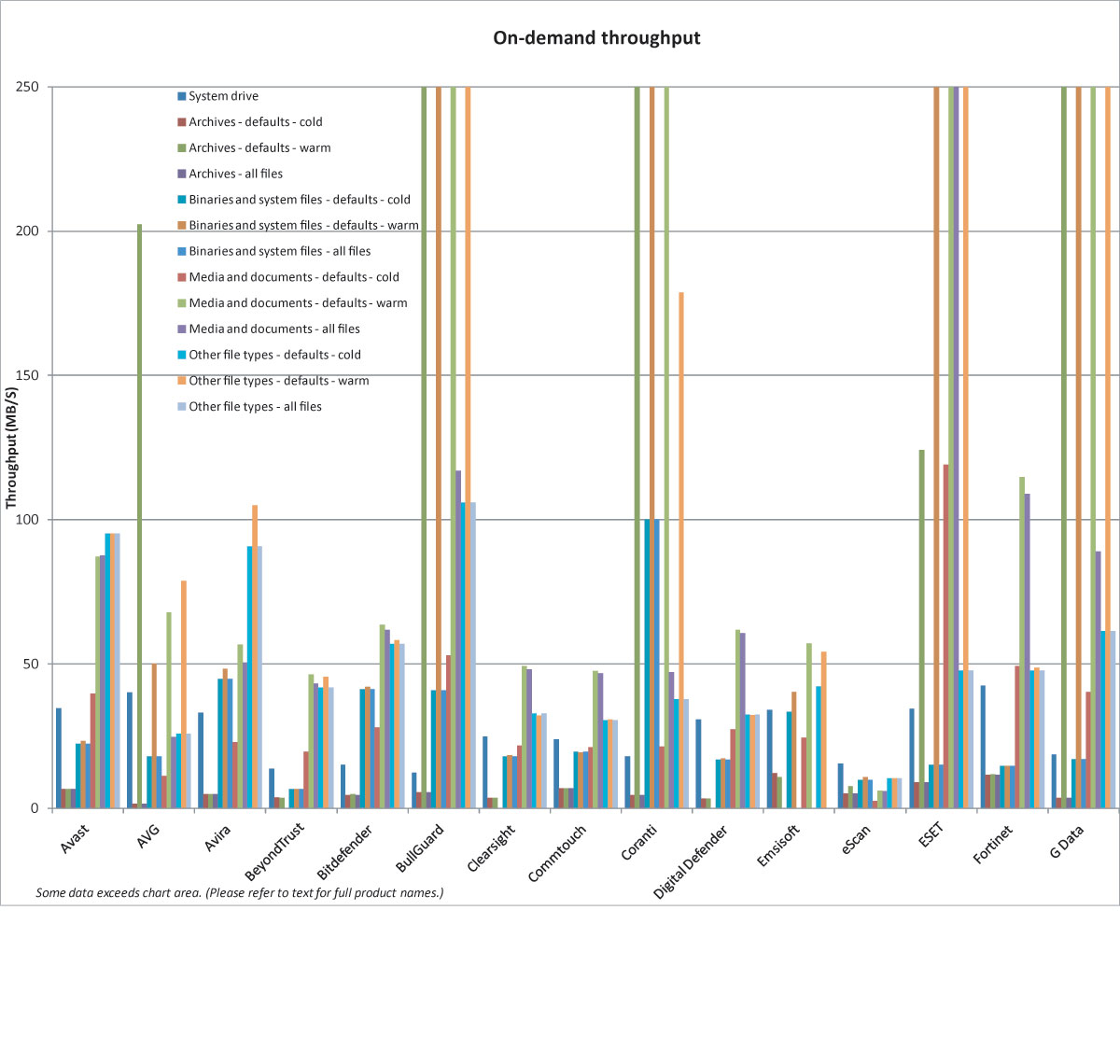Viewport: 1120px width, 1064px height.
Task: Click Other file types - defaults - cold label
Action: 274,355
